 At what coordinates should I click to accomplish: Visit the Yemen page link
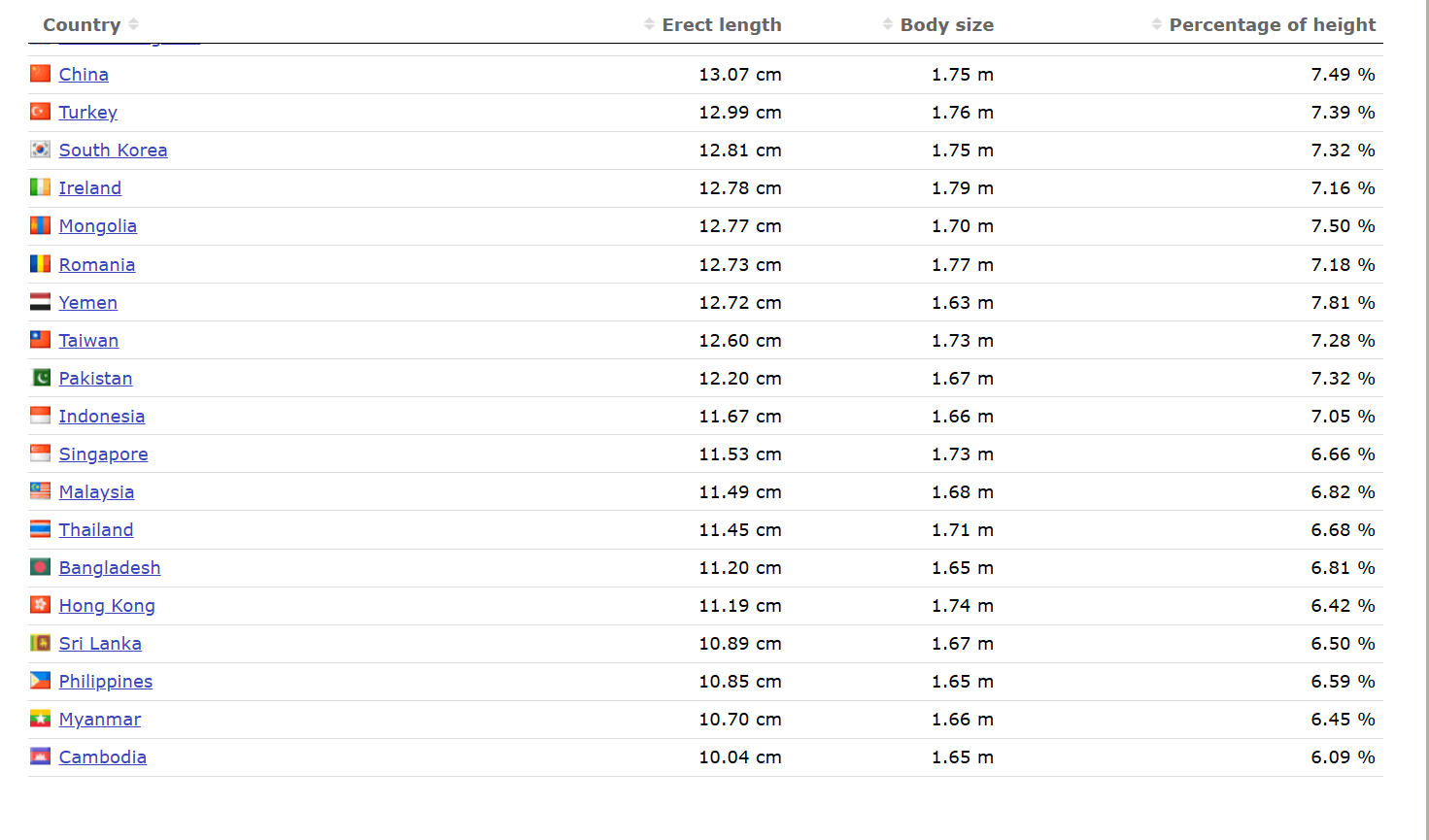(88, 303)
